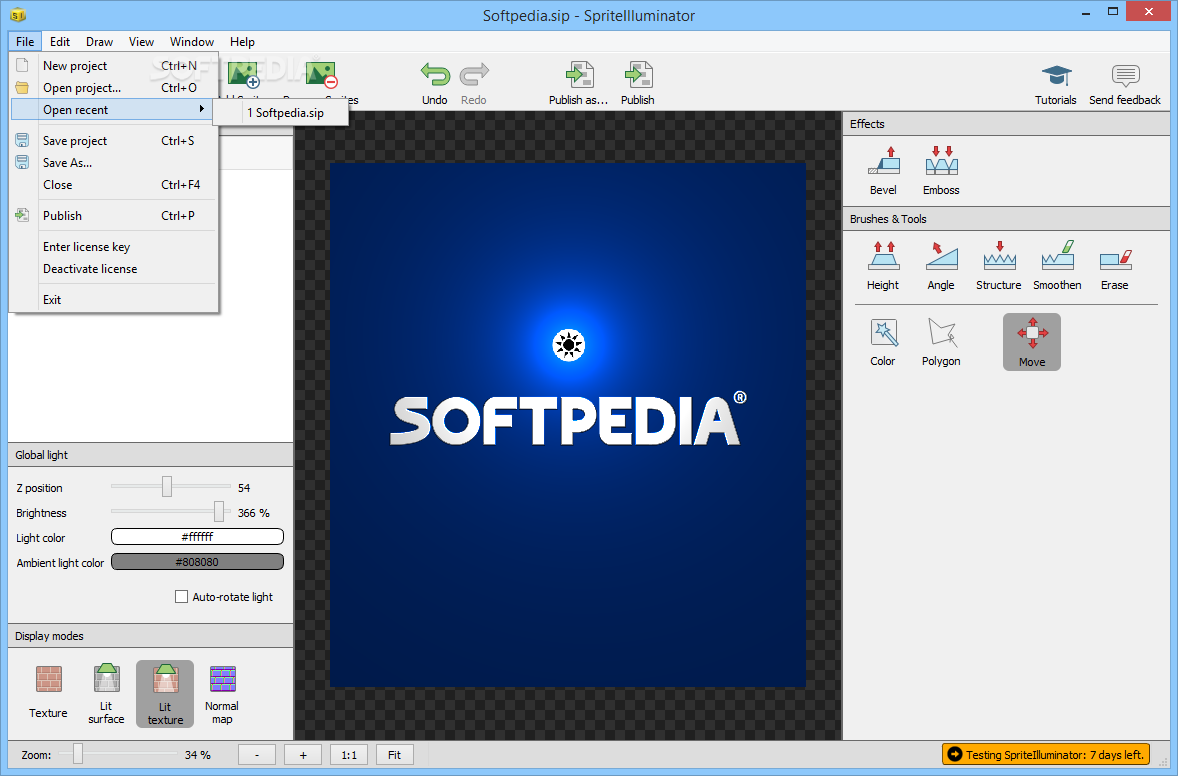Switch to Normal map display mode
The height and width of the screenshot is (776, 1178).
pos(222,693)
